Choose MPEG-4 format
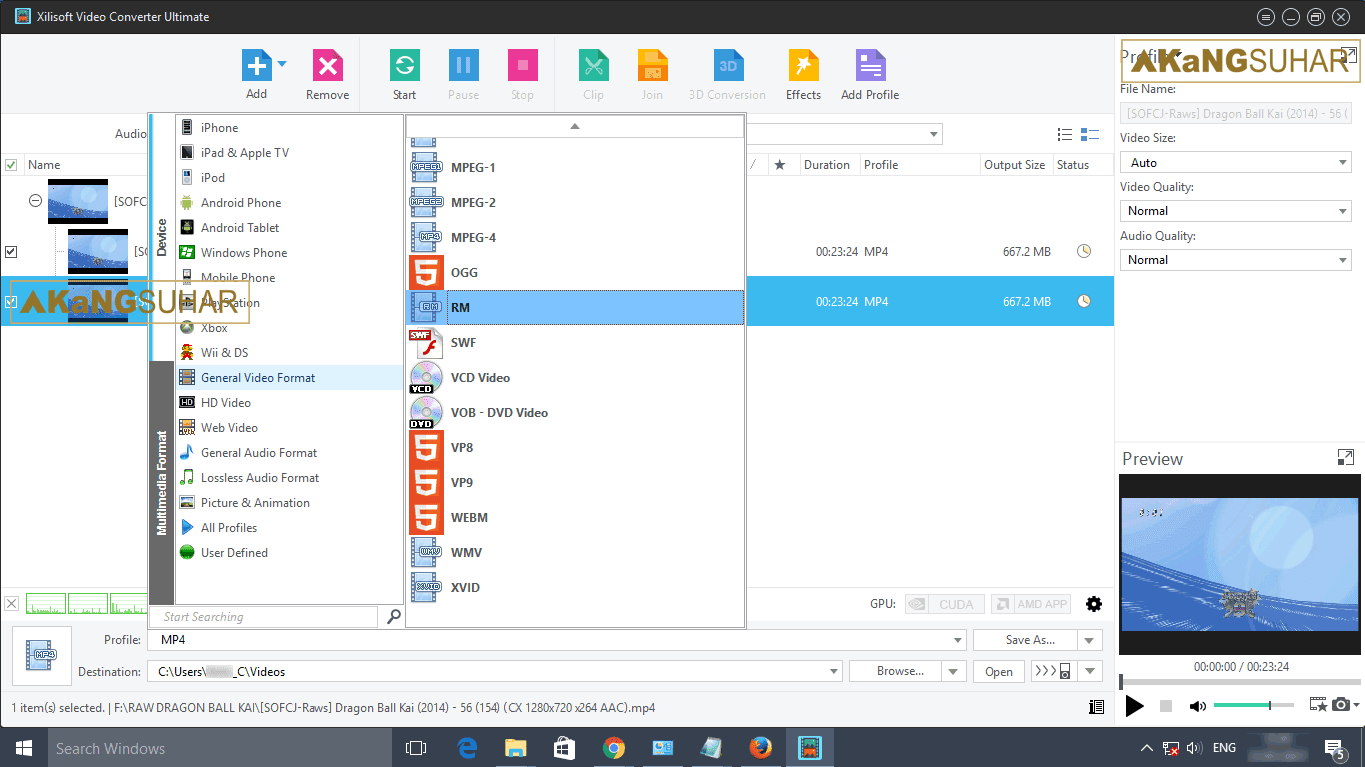 coord(575,238)
